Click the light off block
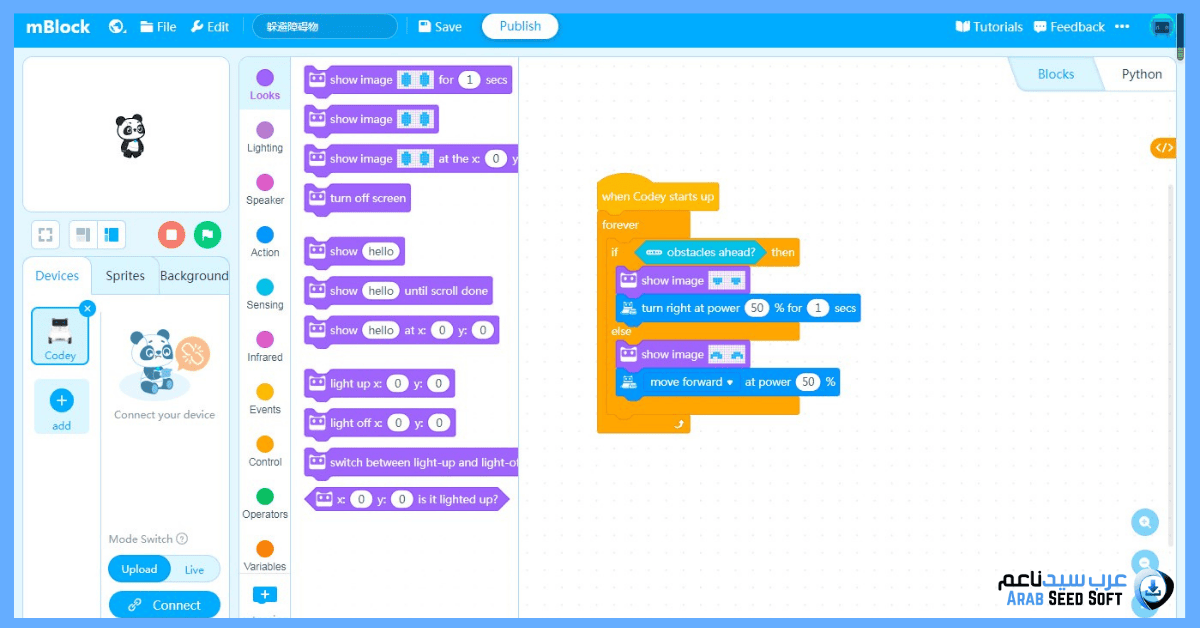The width and height of the screenshot is (1200, 628). (x=380, y=423)
